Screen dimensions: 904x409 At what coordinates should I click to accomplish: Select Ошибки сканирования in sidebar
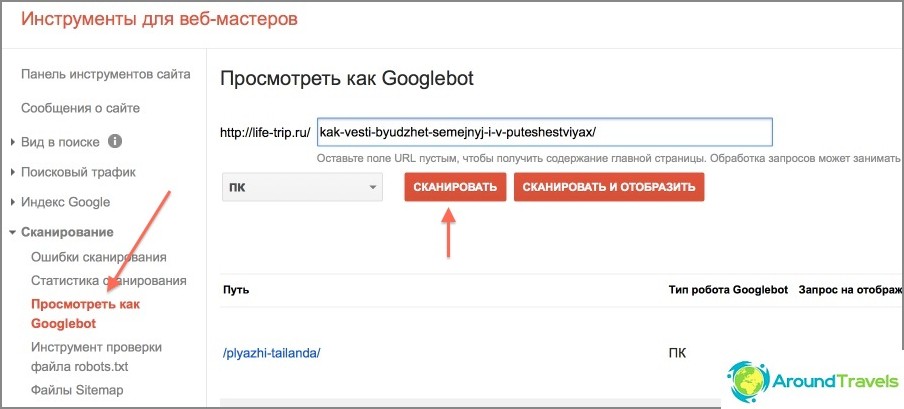[99, 257]
